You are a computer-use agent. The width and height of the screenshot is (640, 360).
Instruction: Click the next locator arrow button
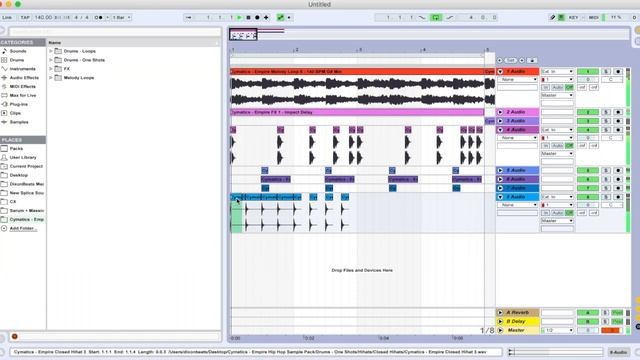pyautogui.click(x=522, y=60)
